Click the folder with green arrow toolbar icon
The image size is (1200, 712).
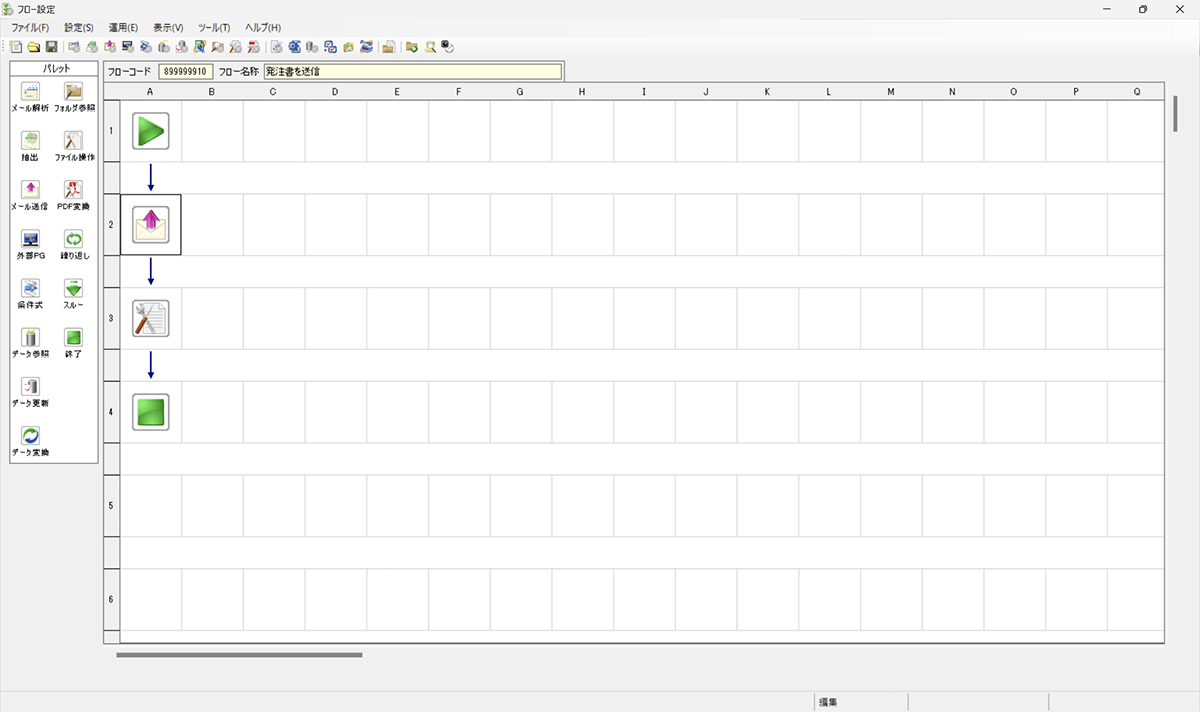[x=412, y=46]
